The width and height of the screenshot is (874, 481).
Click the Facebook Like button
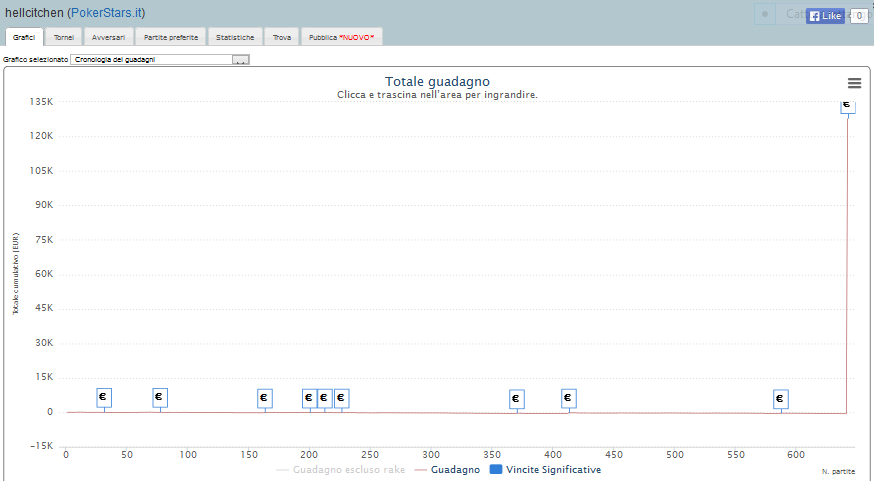pos(826,16)
